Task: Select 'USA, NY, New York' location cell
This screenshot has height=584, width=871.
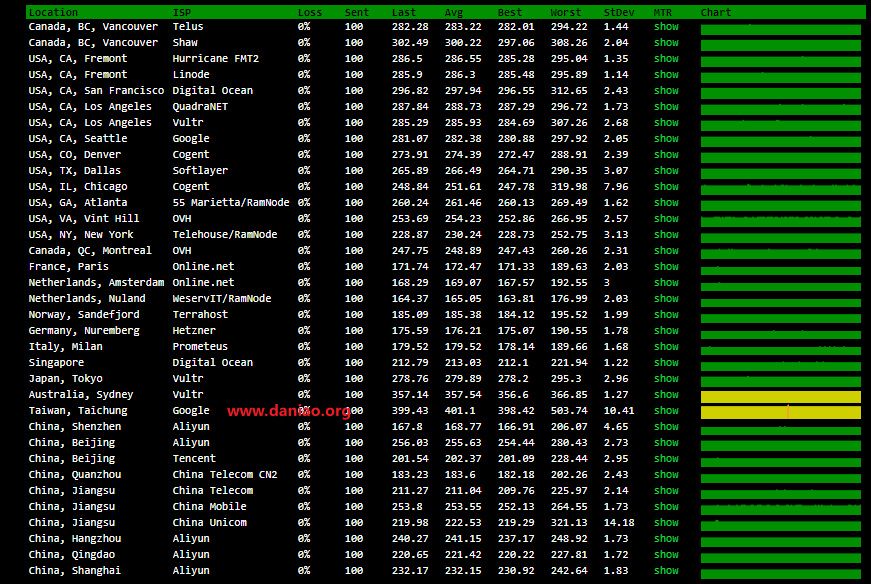Action: click(81, 235)
